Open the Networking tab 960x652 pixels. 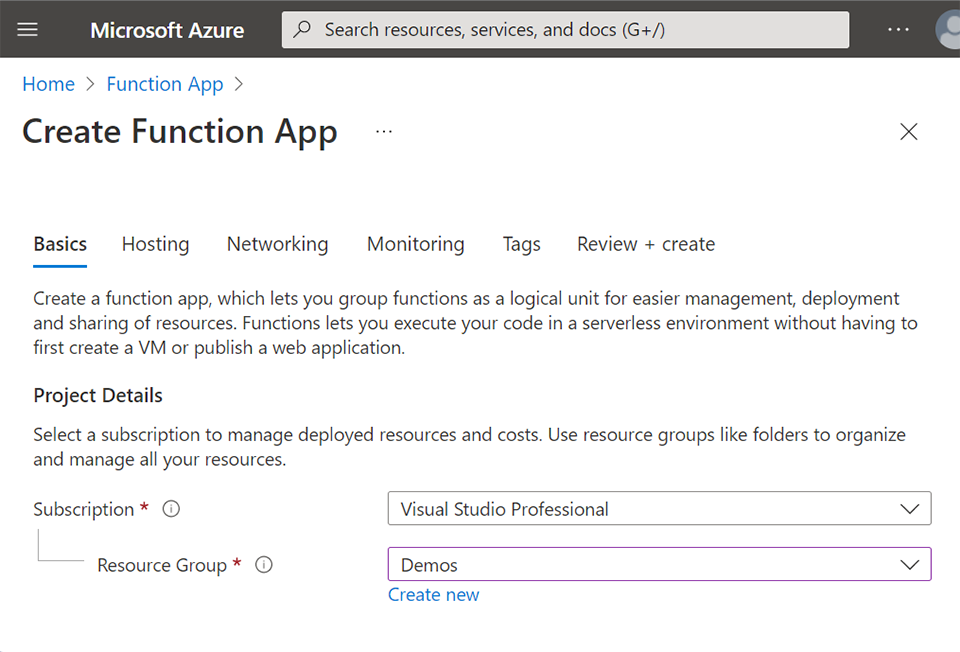[277, 244]
